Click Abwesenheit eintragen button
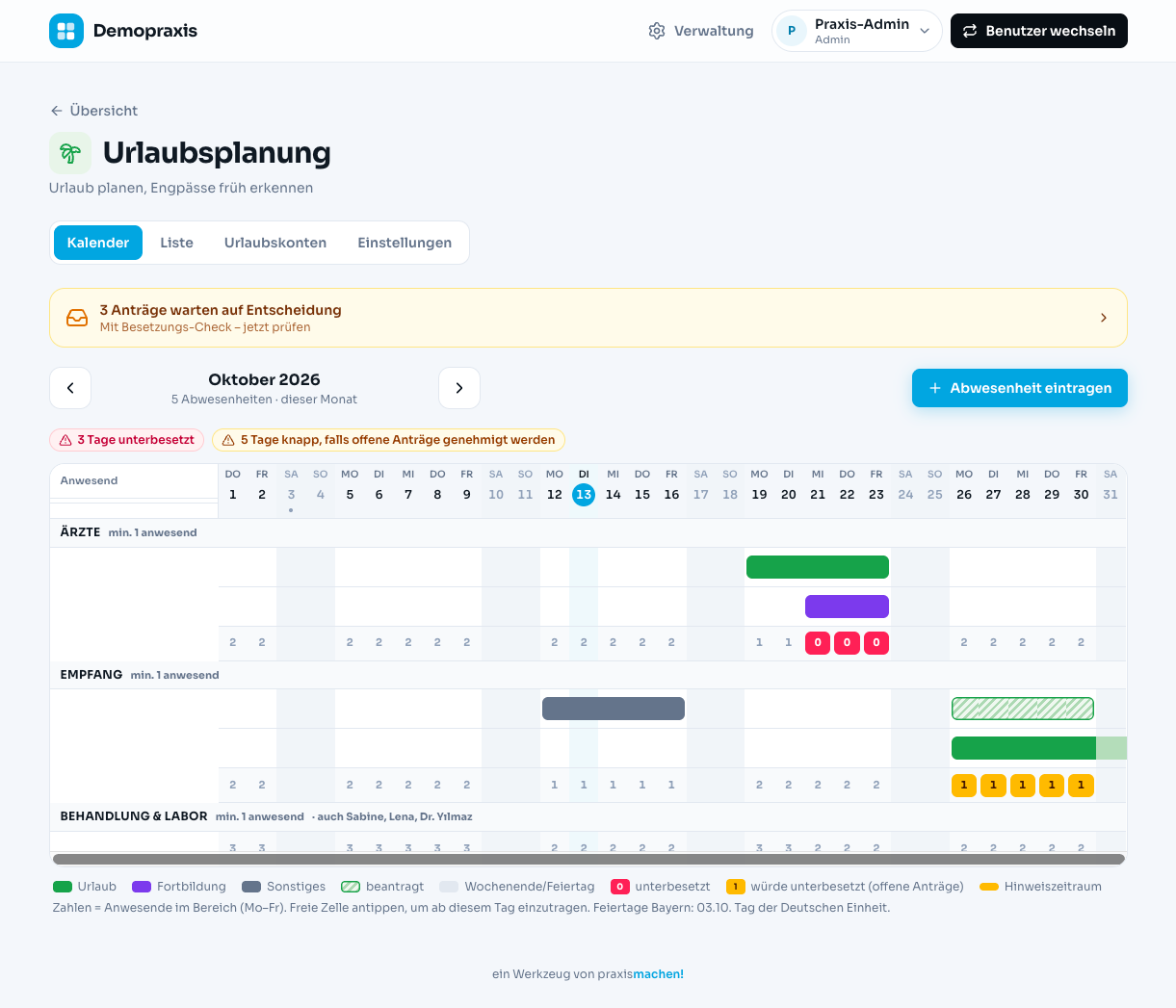 tap(1020, 388)
